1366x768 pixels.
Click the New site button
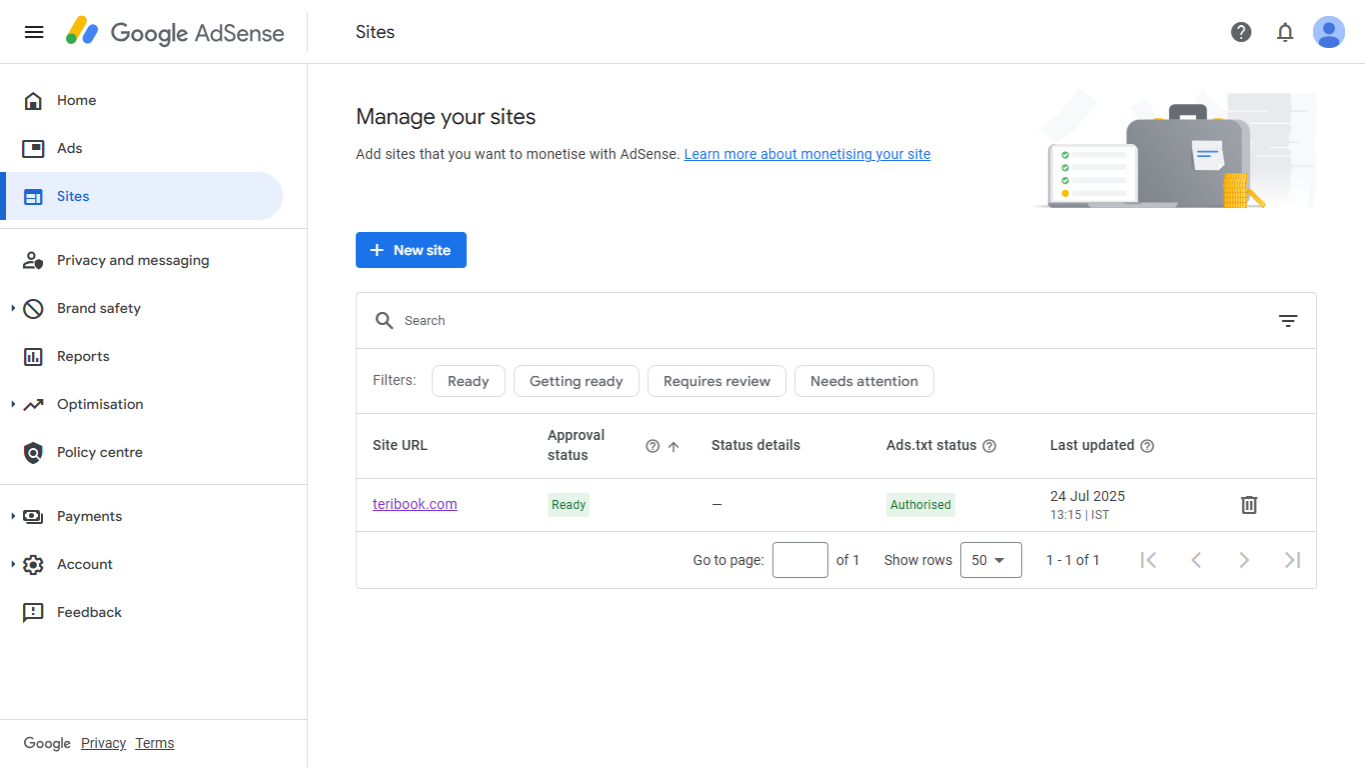click(x=411, y=250)
